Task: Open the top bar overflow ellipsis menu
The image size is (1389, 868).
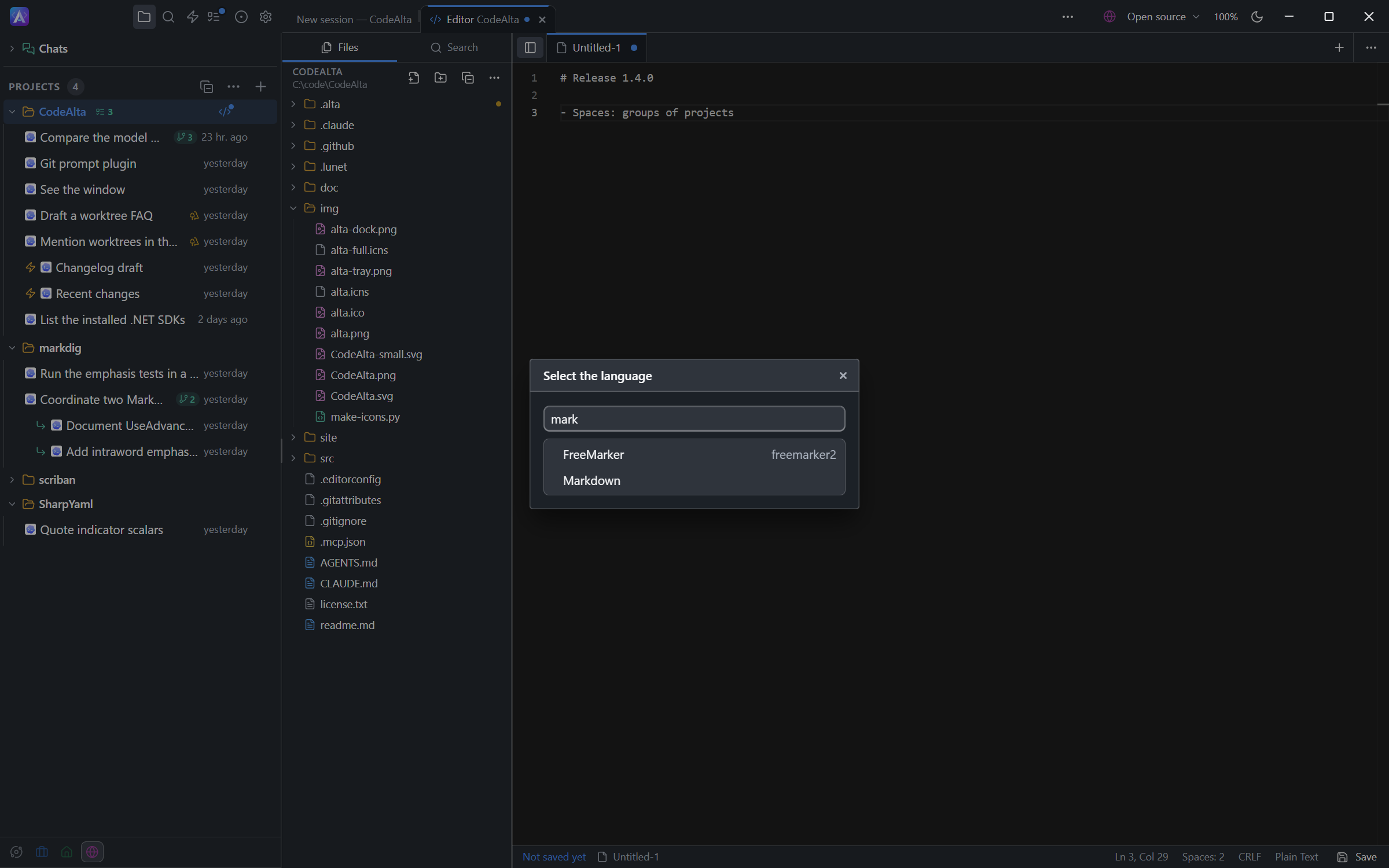Action: click(1068, 17)
